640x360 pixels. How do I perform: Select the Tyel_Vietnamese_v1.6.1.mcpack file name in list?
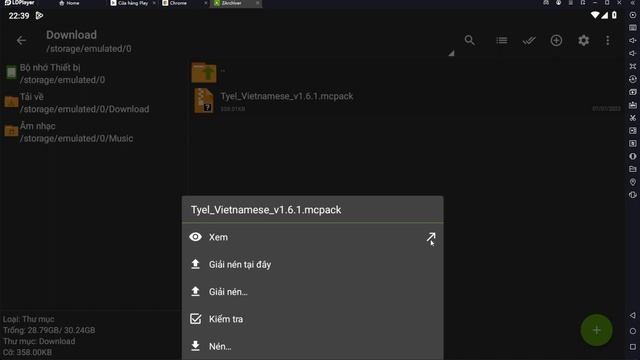coord(287,96)
